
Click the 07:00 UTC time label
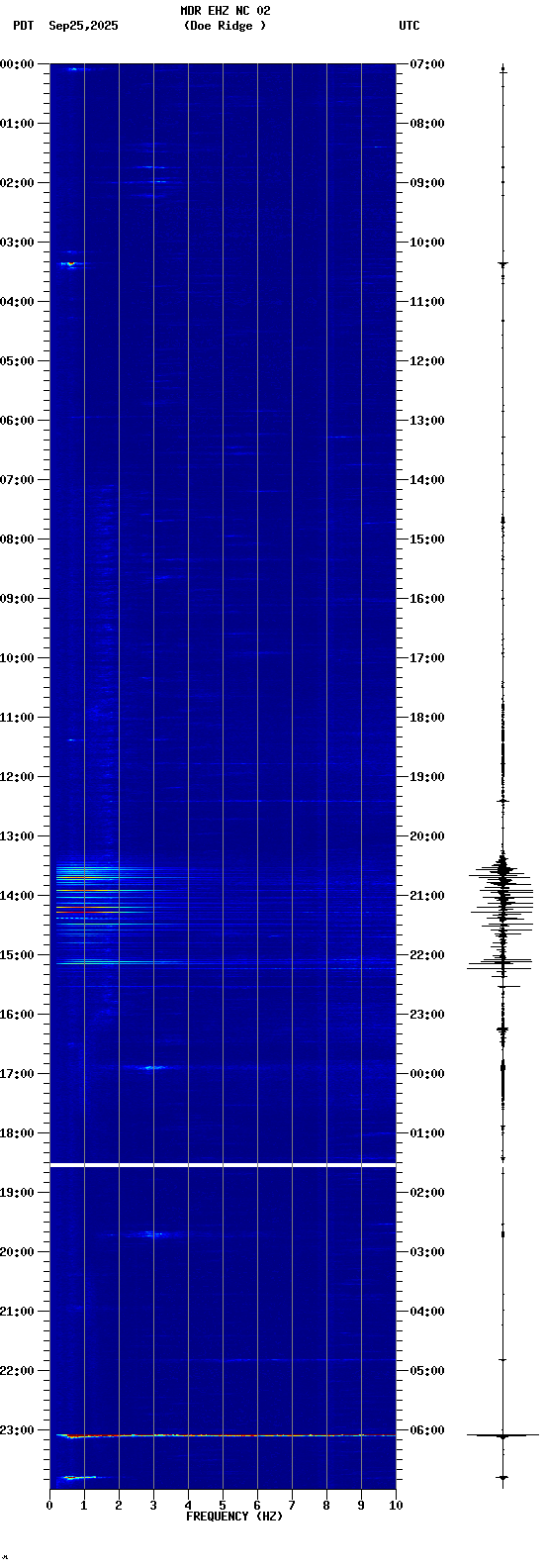click(427, 64)
